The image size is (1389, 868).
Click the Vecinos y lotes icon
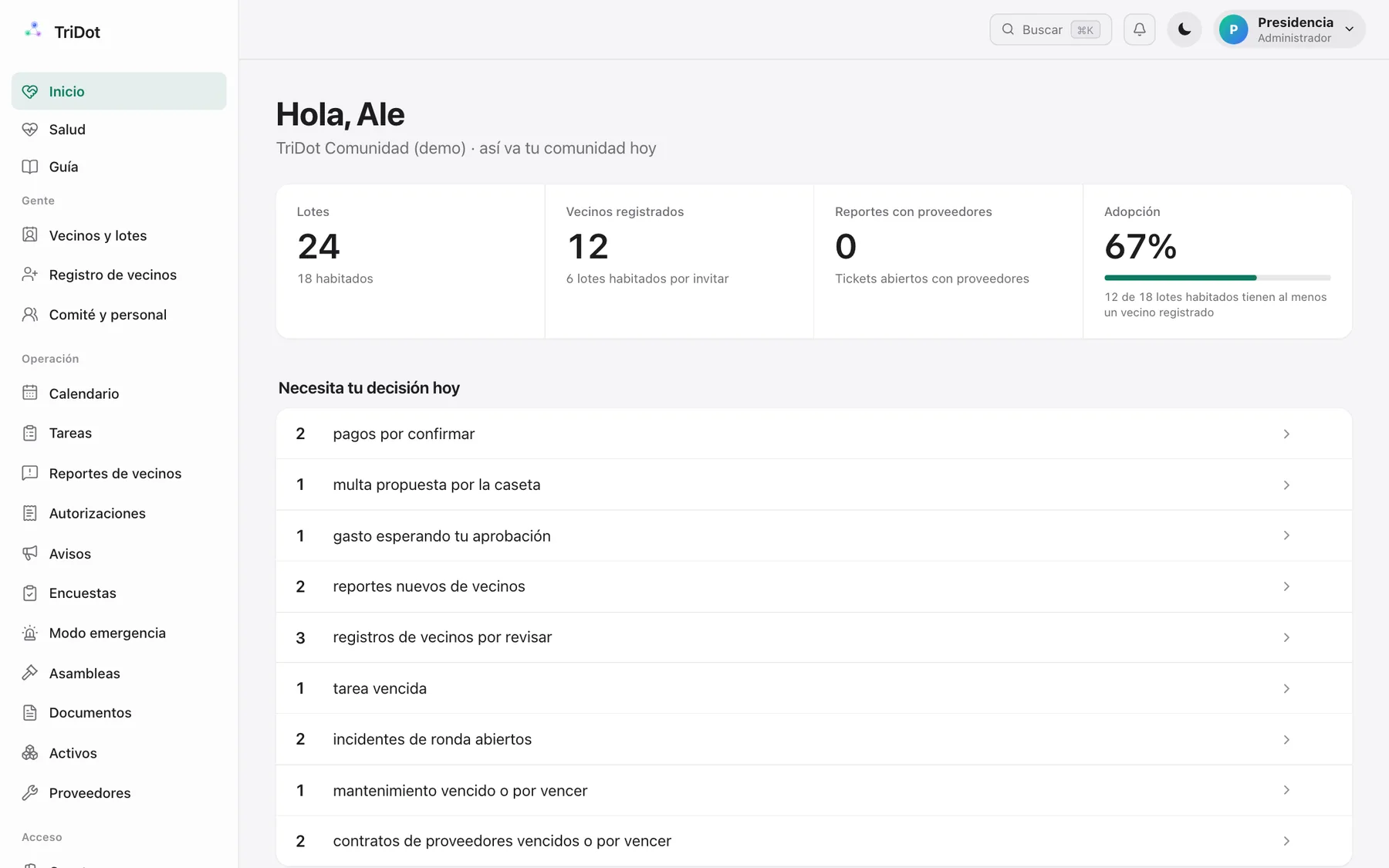click(x=30, y=235)
